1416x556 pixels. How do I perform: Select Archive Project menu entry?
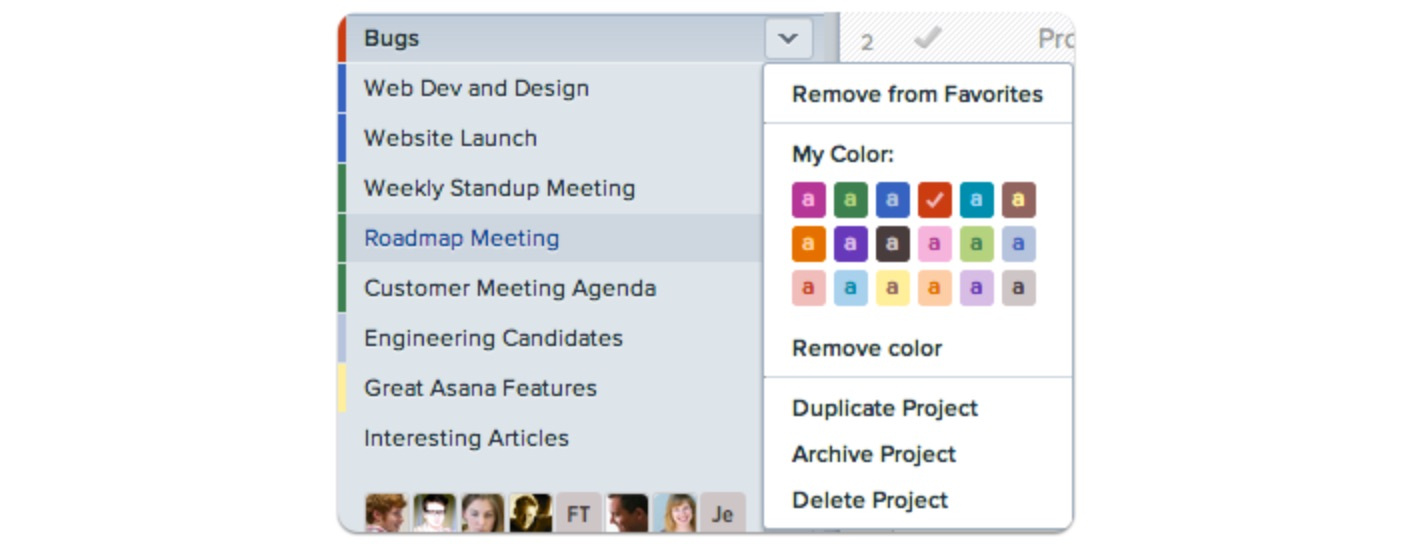(874, 455)
